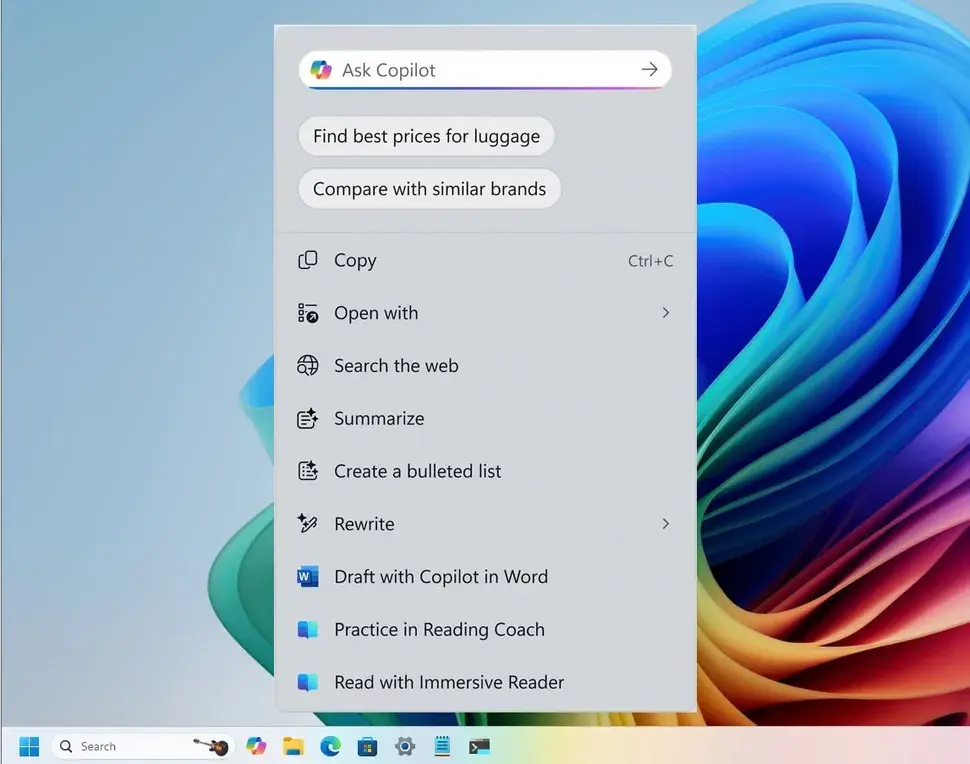Select Copy from the context menu

click(486, 260)
